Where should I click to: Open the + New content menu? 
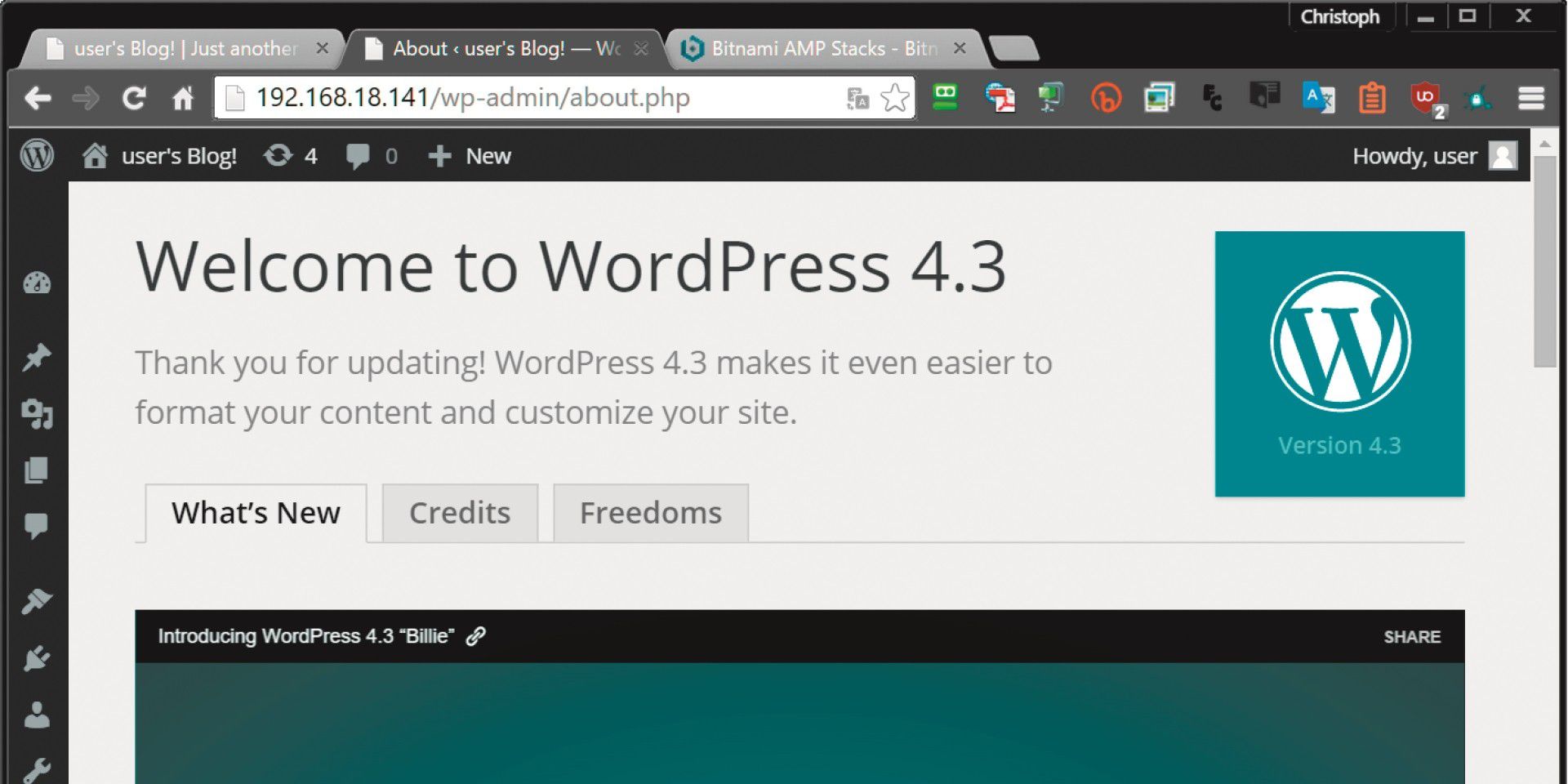(x=470, y=155)
